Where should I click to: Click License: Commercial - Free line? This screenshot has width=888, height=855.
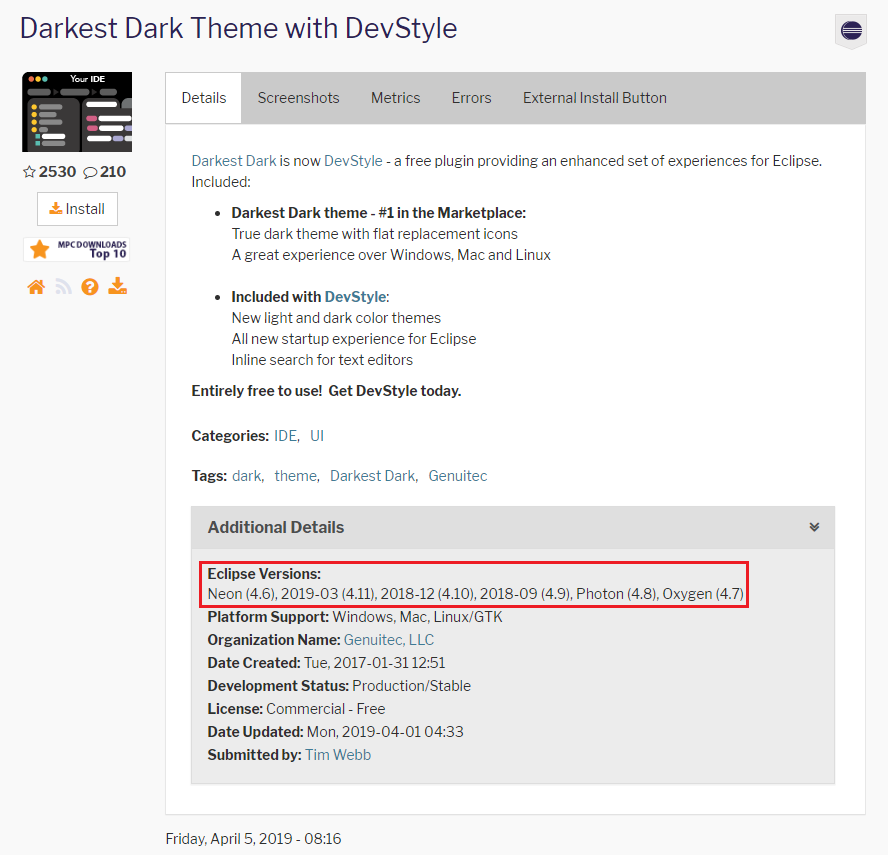[x=296, y=709]
